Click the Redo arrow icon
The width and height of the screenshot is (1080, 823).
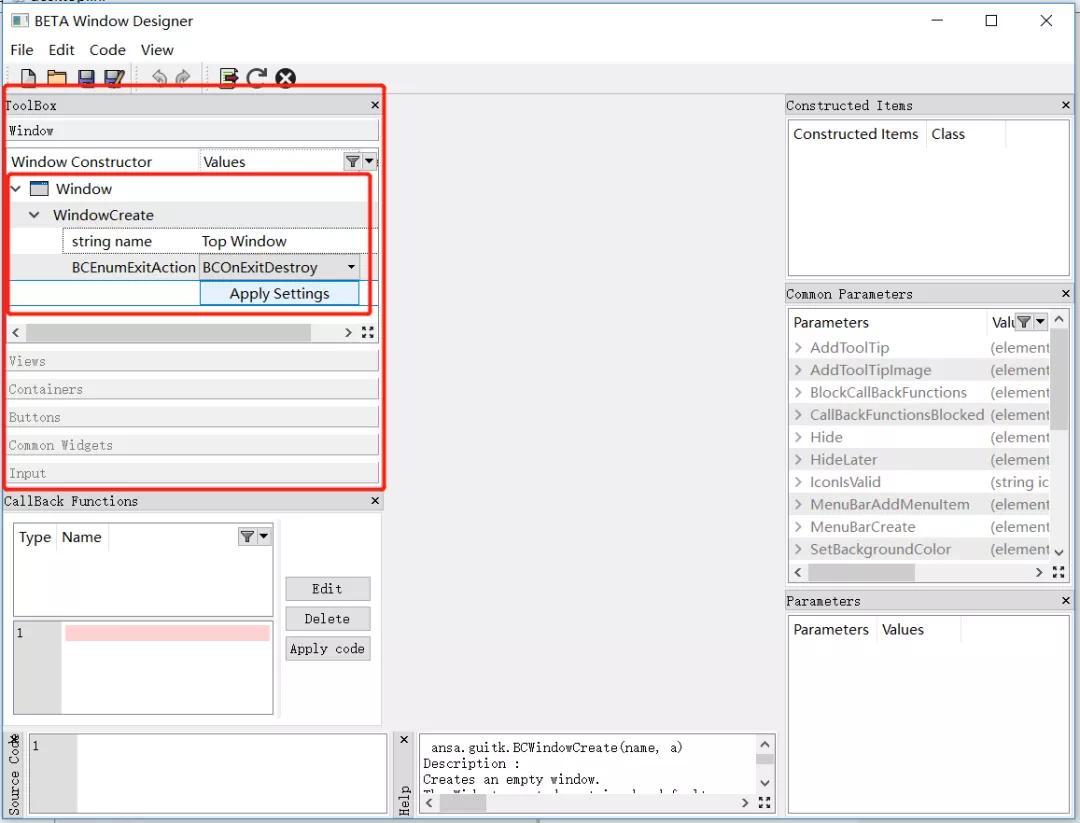coord(183,78)
